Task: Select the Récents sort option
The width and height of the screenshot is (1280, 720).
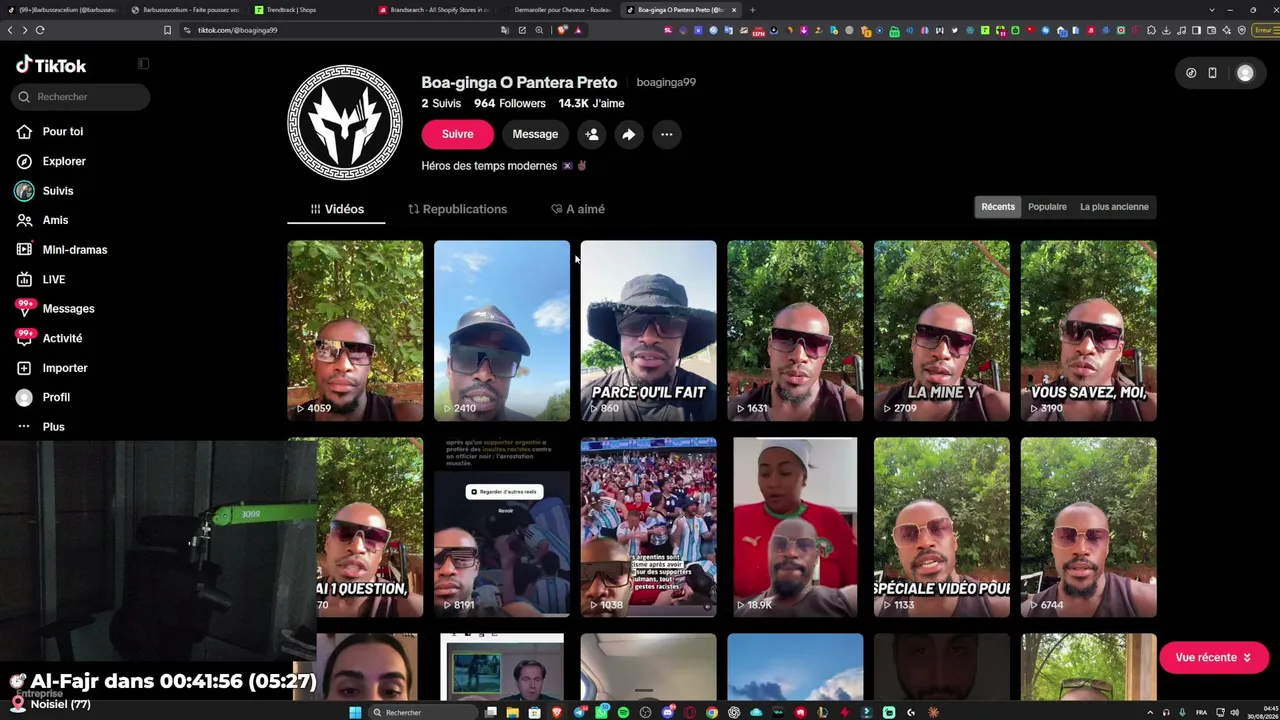Action: coord(998,207)
